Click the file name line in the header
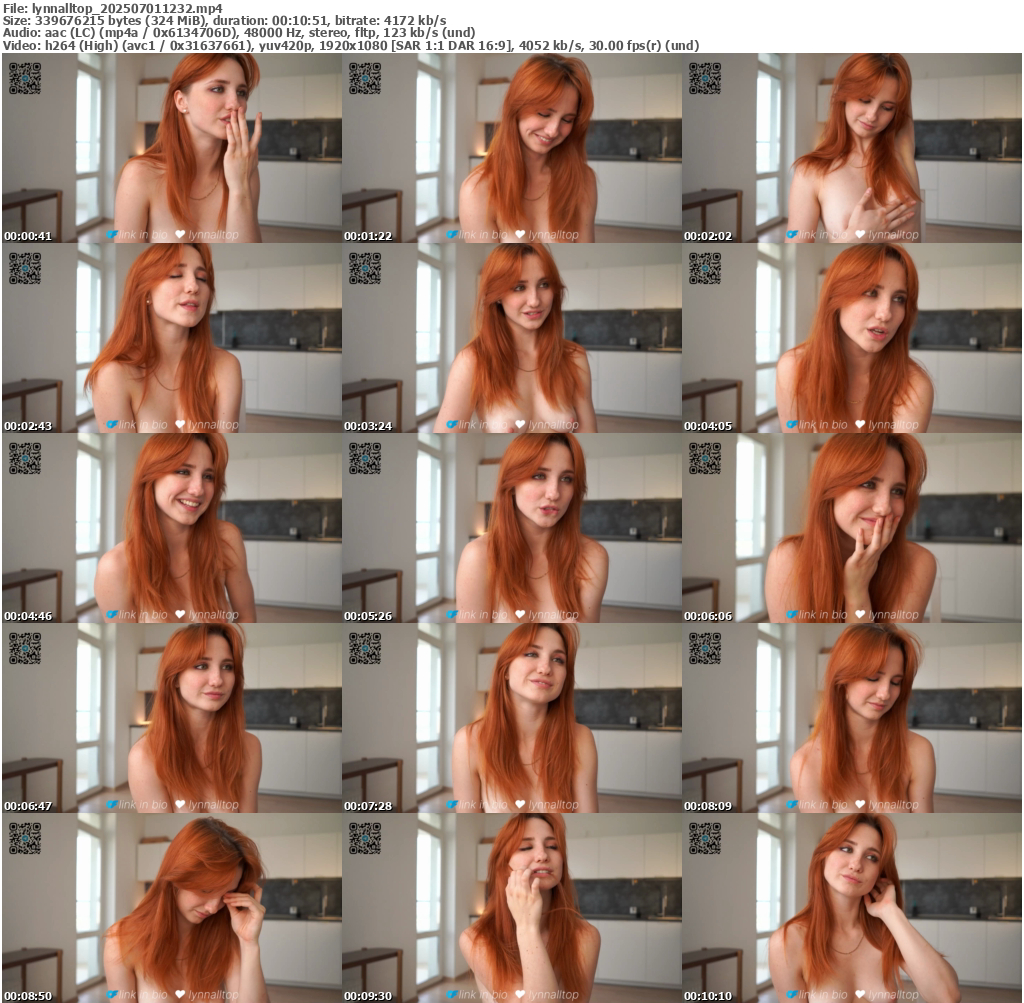 pos(112,8)
